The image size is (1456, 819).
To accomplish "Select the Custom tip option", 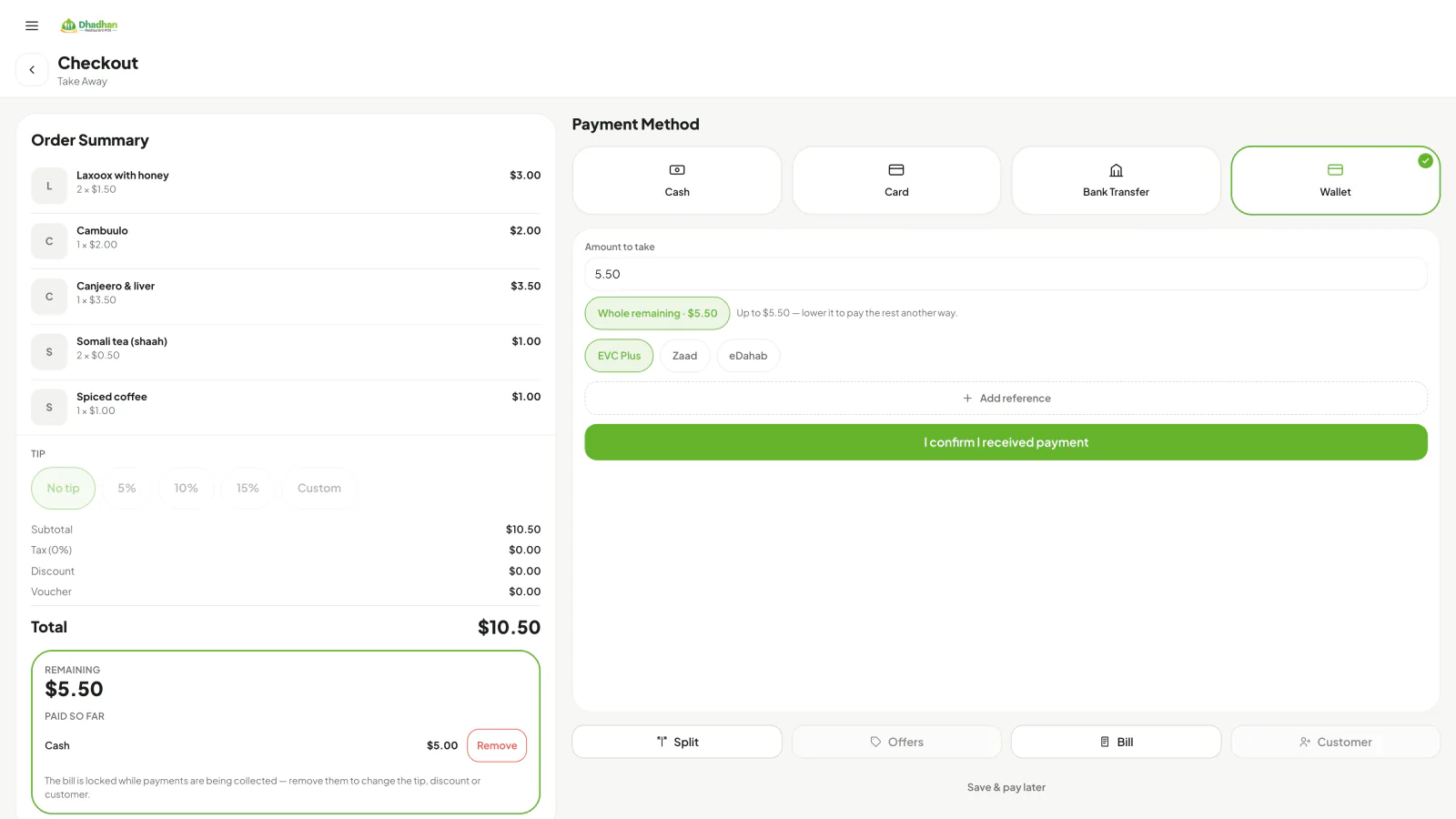I will 319,489.
